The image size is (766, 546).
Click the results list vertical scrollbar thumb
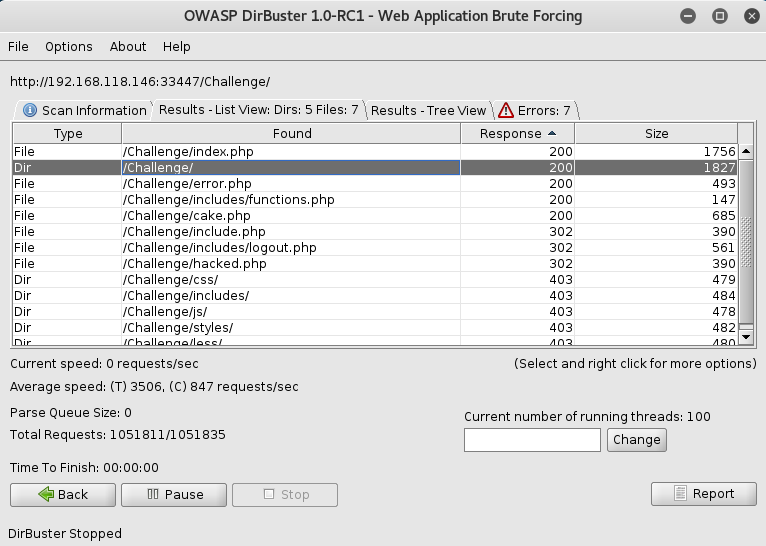(746, 242)
